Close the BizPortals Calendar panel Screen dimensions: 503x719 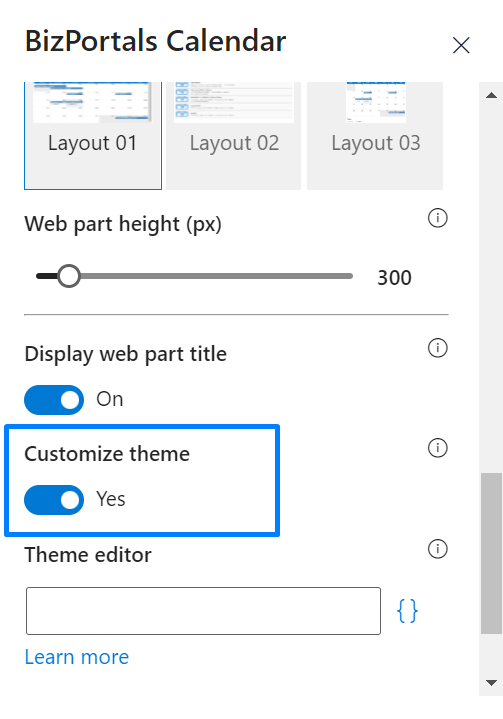pyautogui.click(x=461, y=45)
